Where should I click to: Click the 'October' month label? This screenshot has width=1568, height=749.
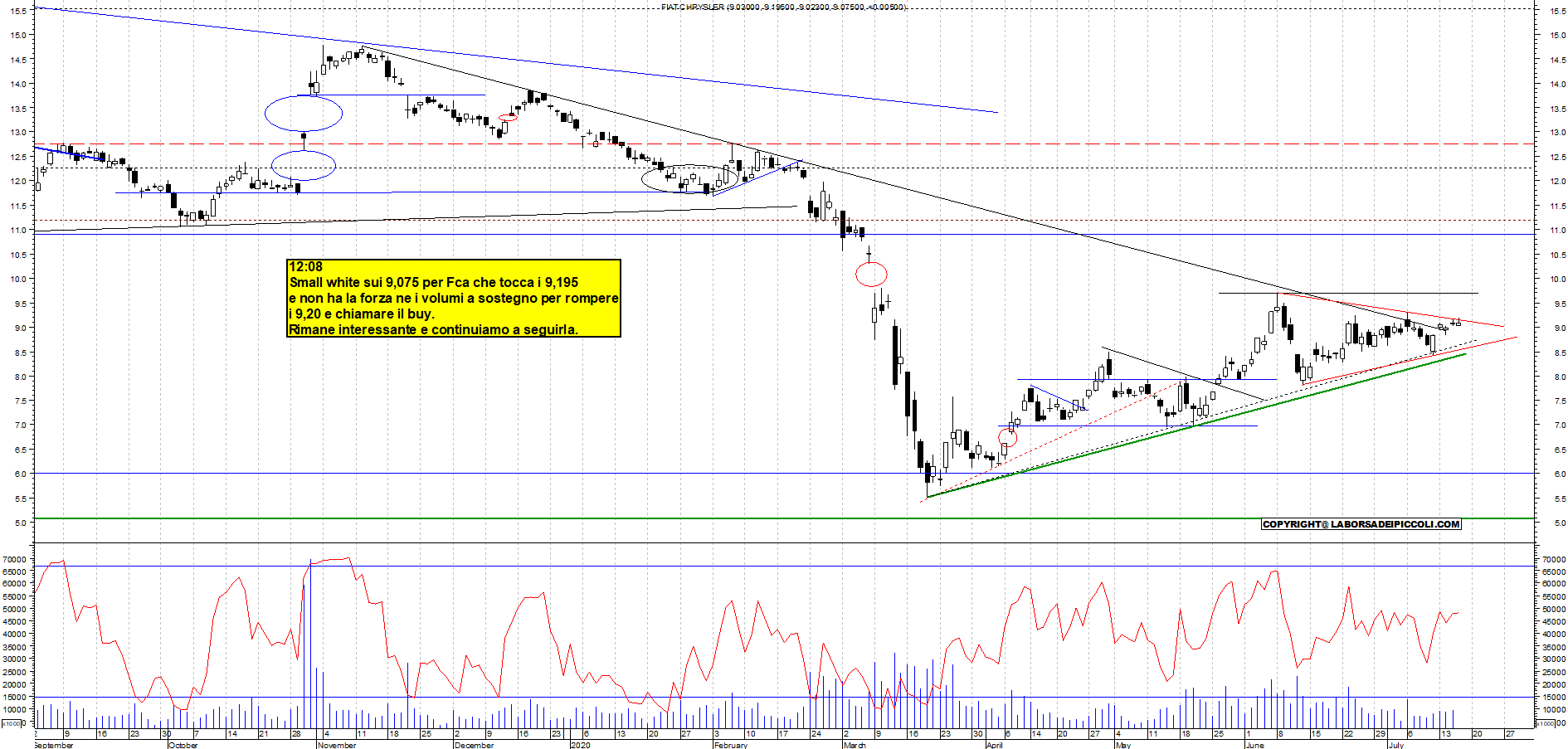[183, 745]
